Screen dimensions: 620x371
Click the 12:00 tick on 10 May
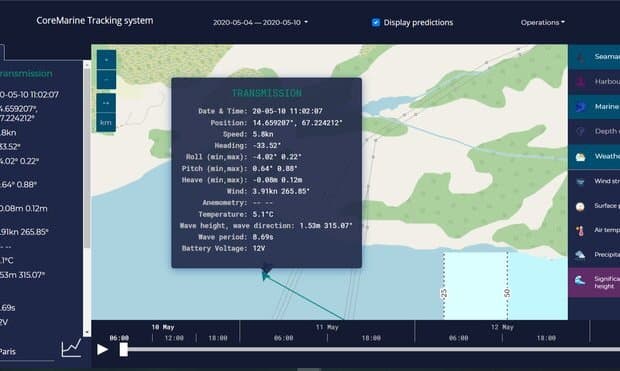point(174,338)
